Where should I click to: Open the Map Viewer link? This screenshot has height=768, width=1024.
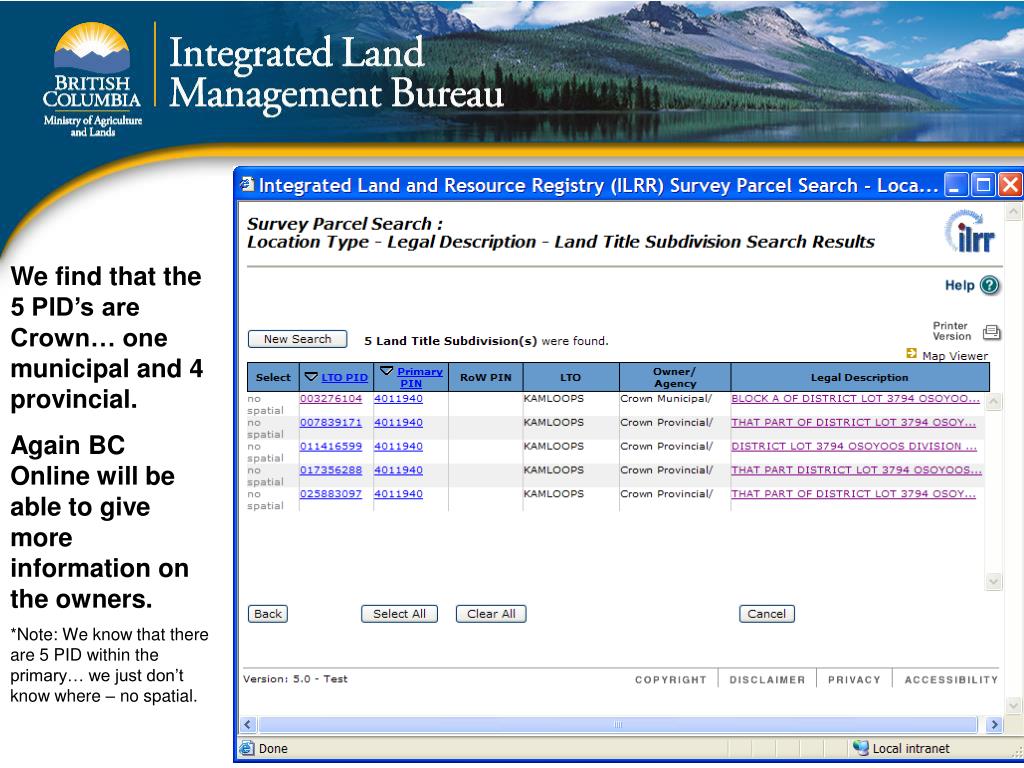[x=955, y=356]
